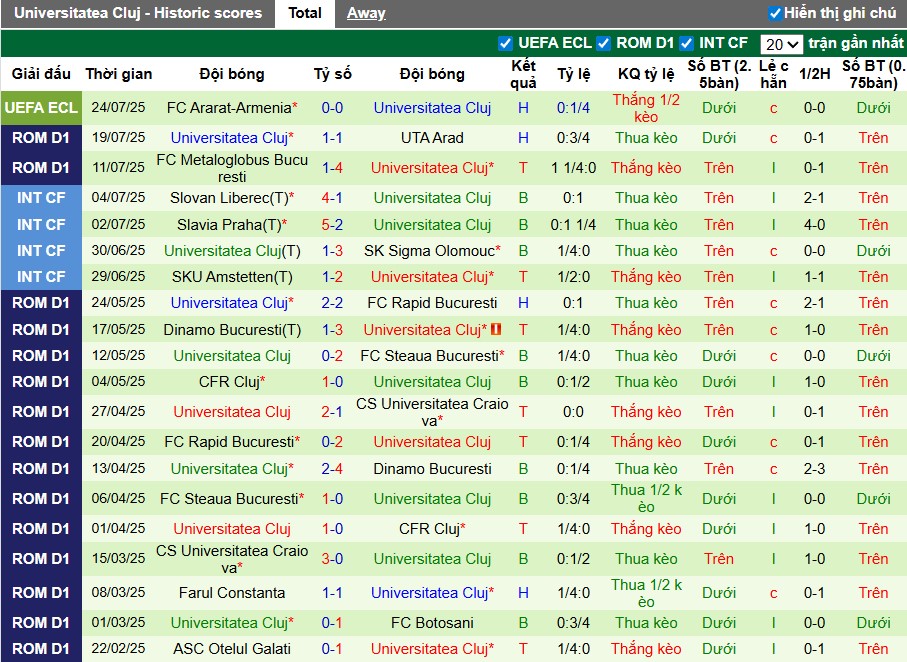Open the Farul Constanta team link
Screen dimensions: 907x662
pos(232,593)
